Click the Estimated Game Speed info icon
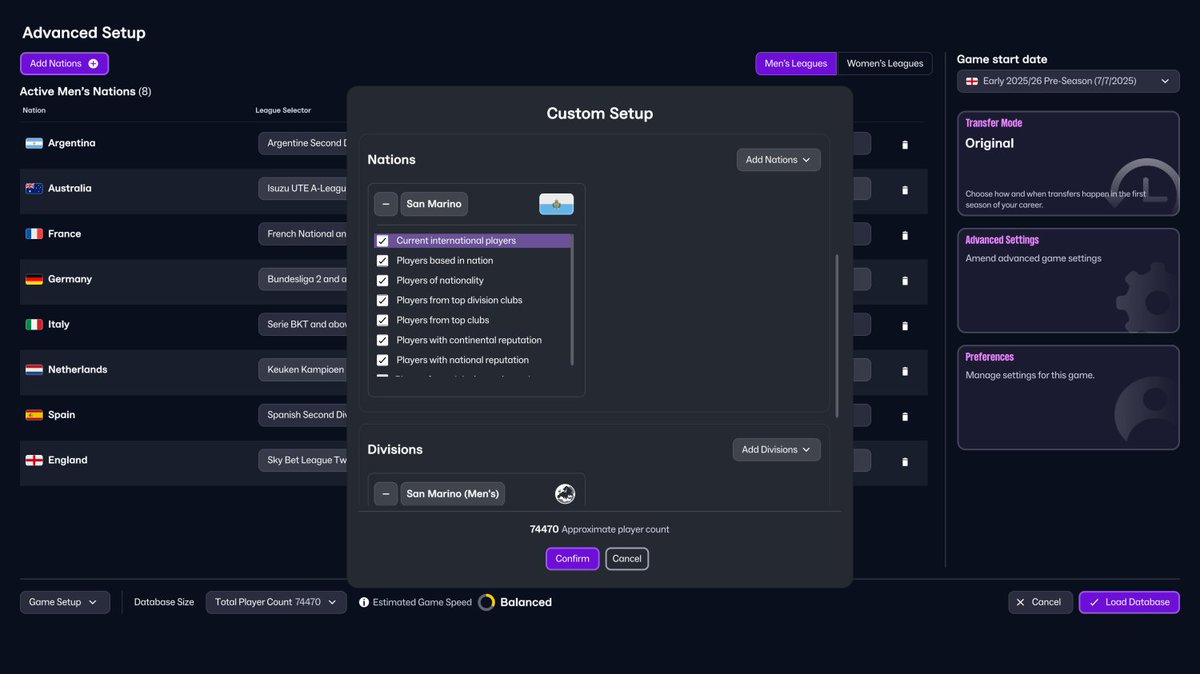Image resolution: width=1200 pixels, height=674 pixels. click(x=364, y=602)
